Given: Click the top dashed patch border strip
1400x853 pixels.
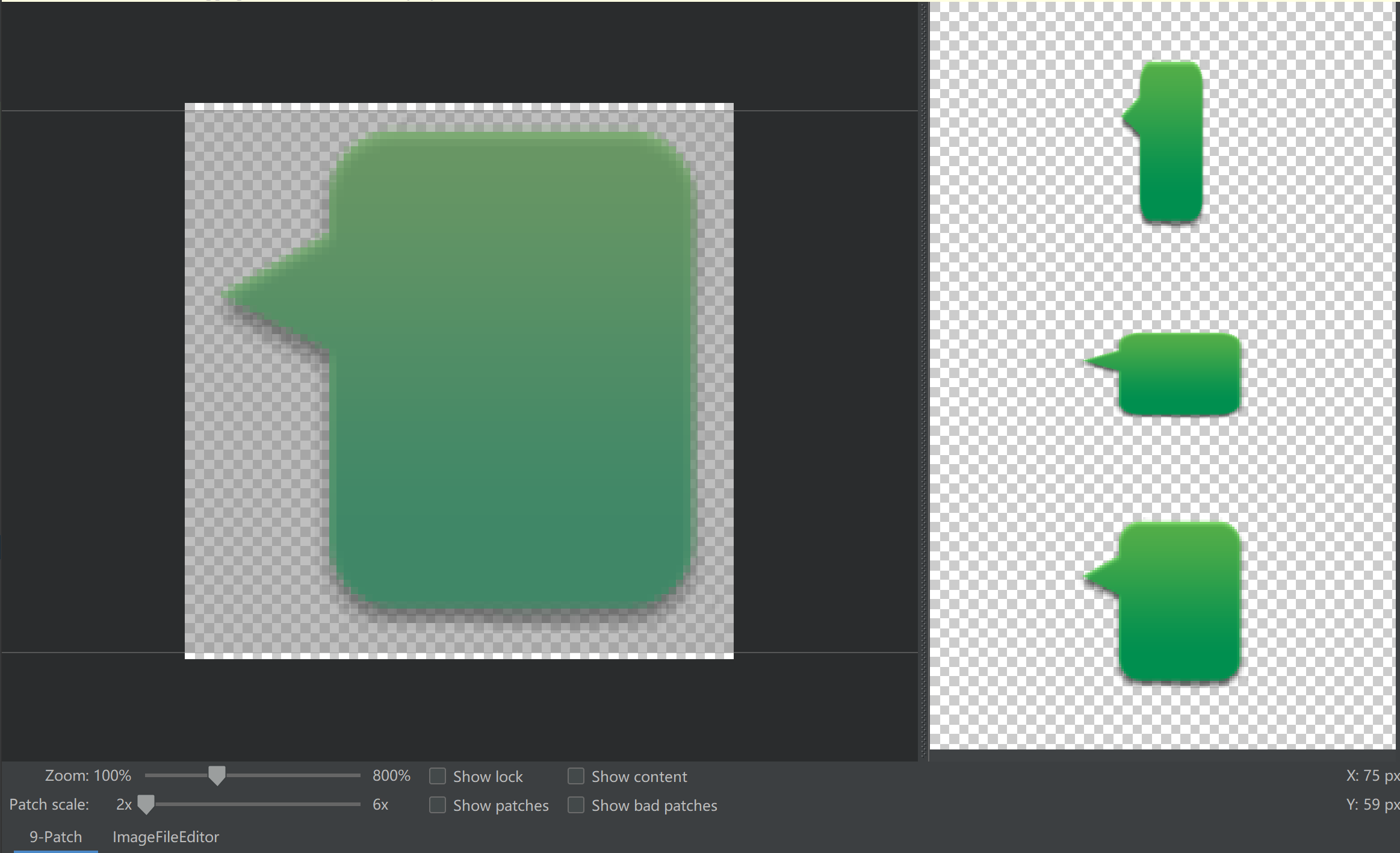Looking at the screenshot, I should click(459, 107).
